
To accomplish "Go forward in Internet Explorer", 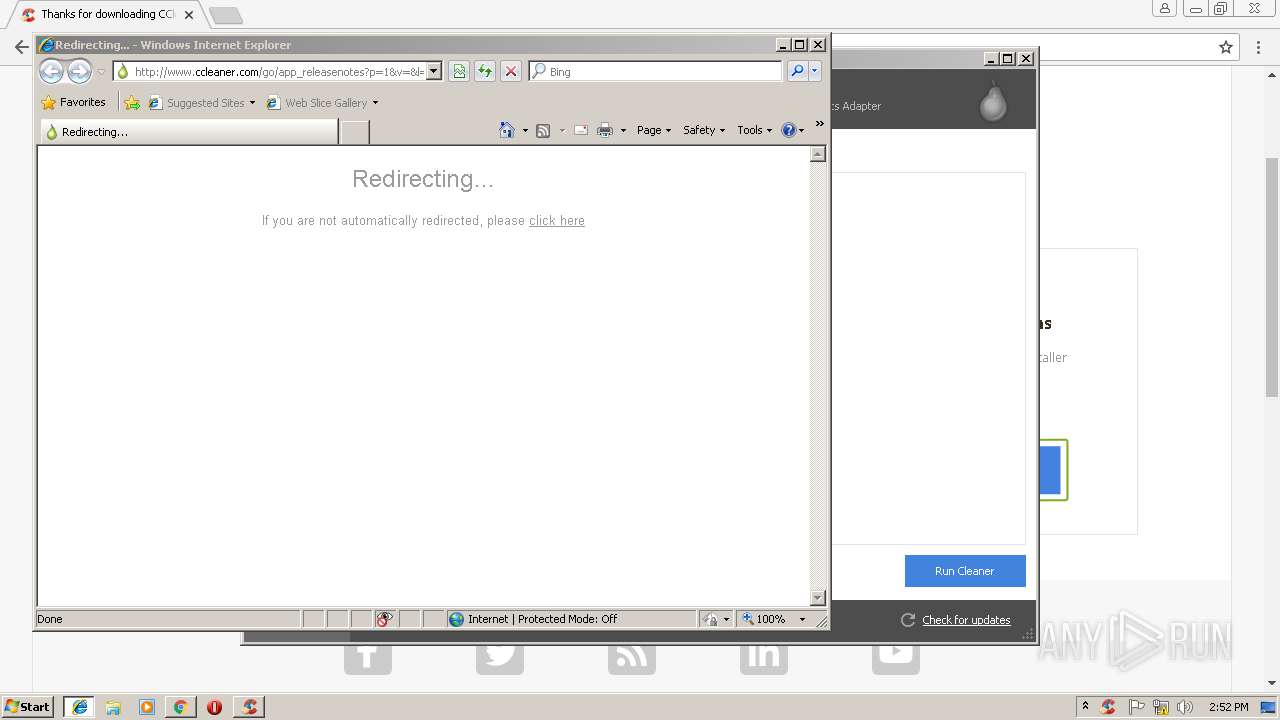I will pyautogui.click(x=79, y=71).
